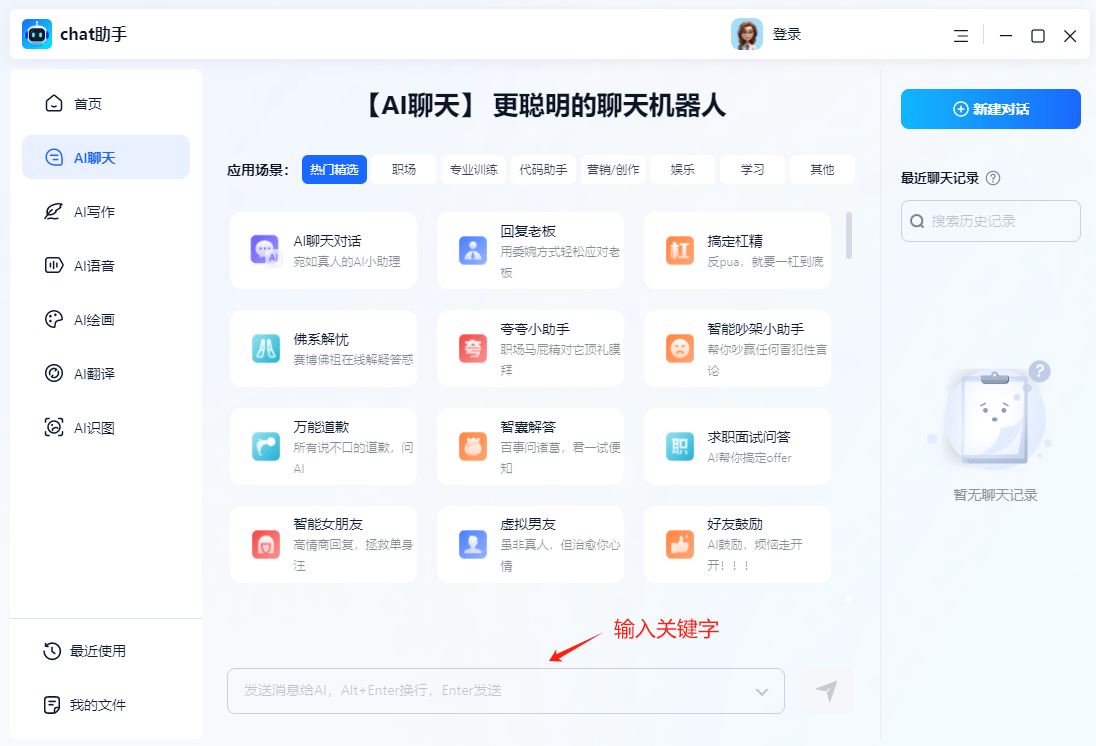Click the scenario list vertical scrollbar
This screenshot has width=1096, height=746.
[x=849, y=236]
